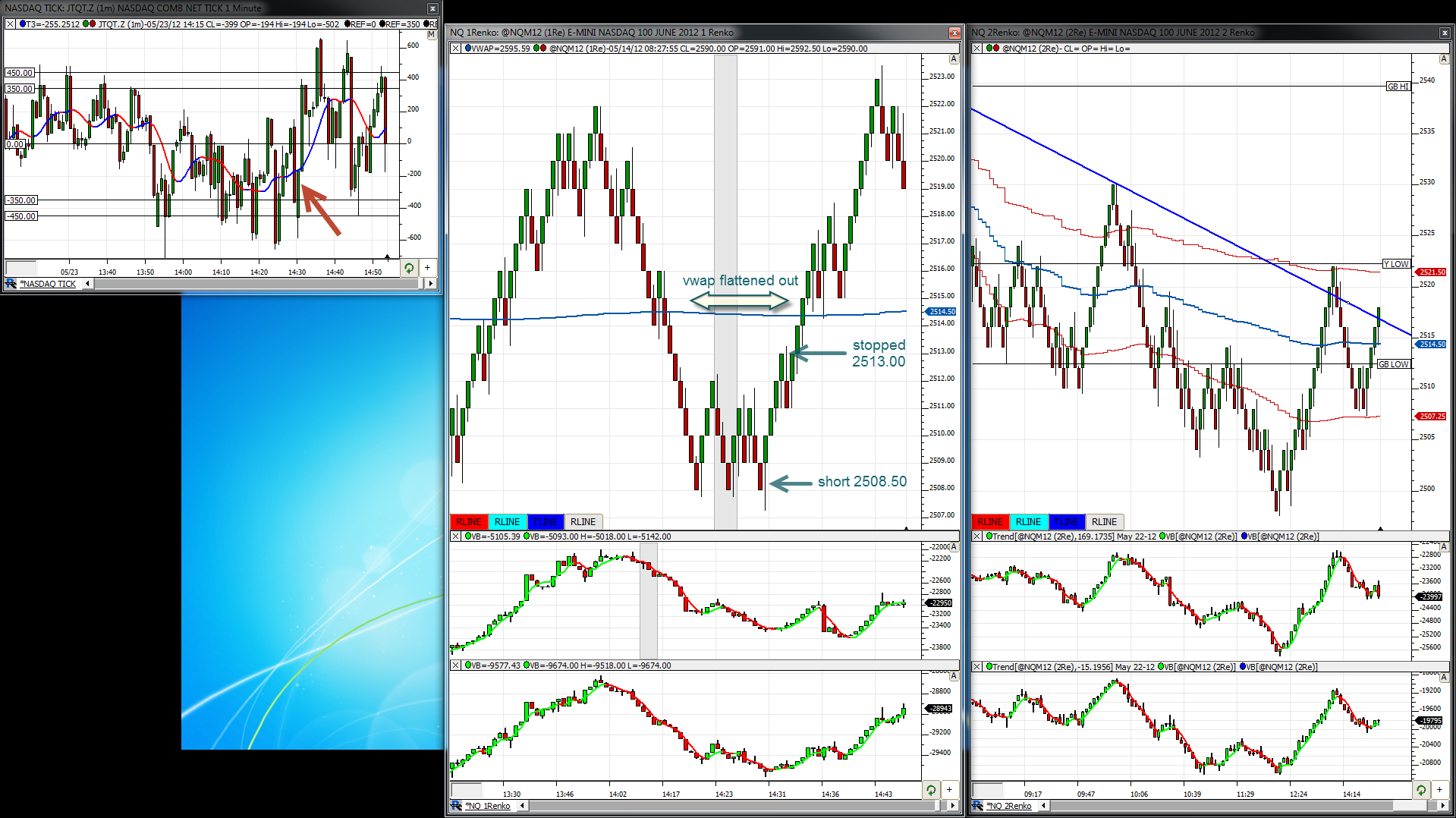
Task: Click the plus button in NASDAQ TICK window
Action: (427, 268)
